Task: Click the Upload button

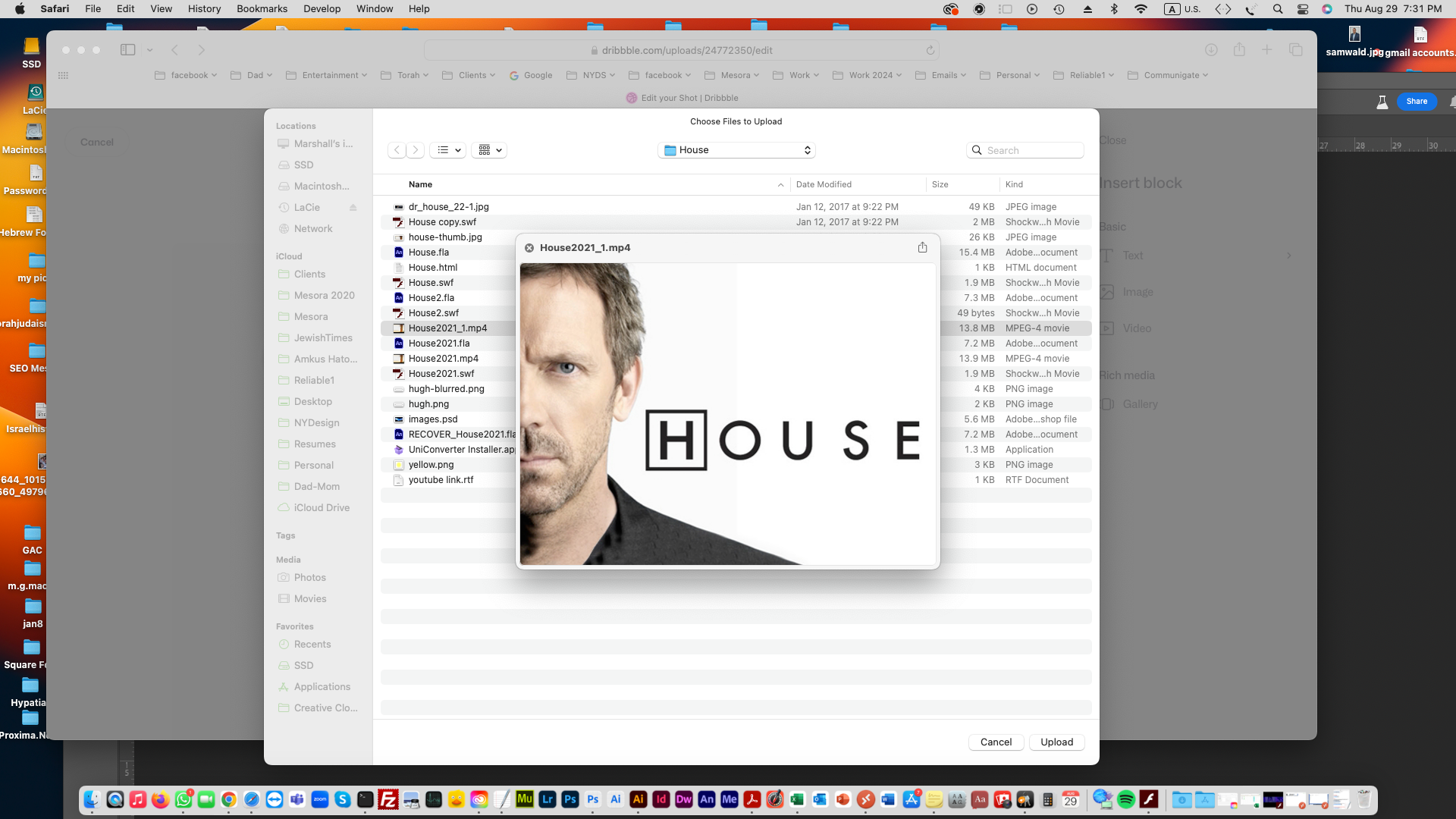Action: click(1056, 742)
